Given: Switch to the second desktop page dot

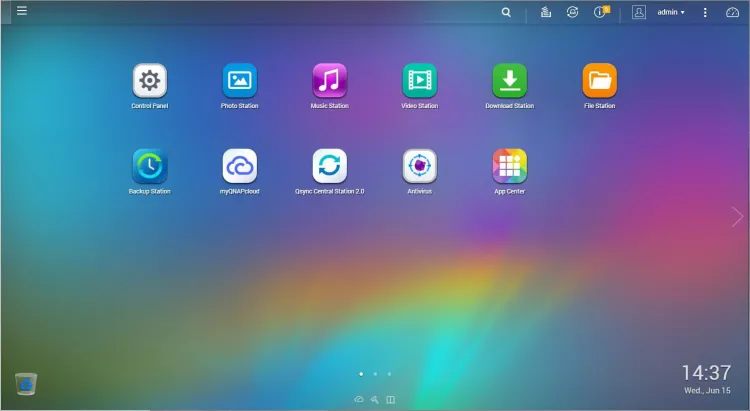Looking at the screenshot, I should (375, 374).
